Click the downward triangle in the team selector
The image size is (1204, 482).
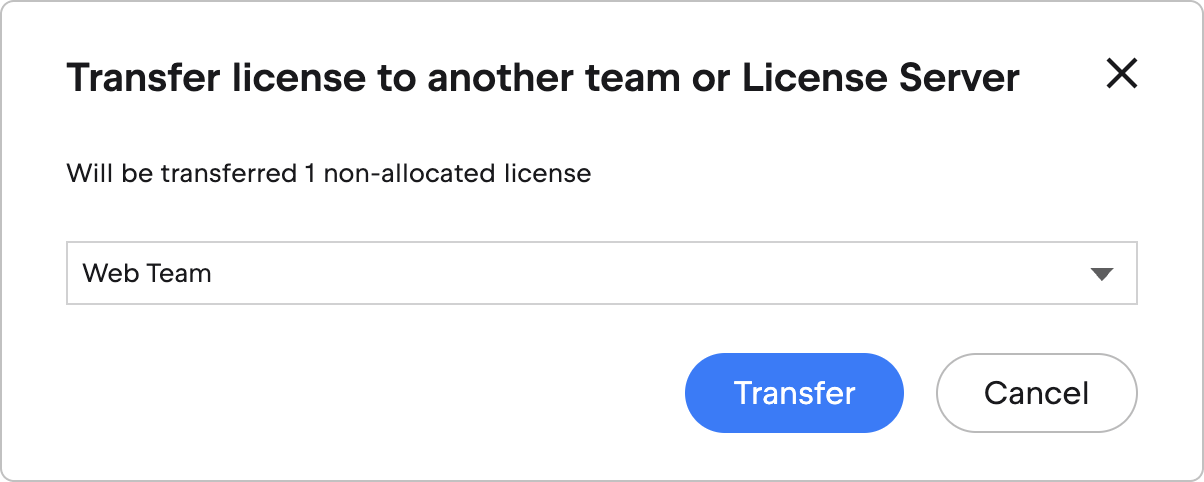[1101, 274]
